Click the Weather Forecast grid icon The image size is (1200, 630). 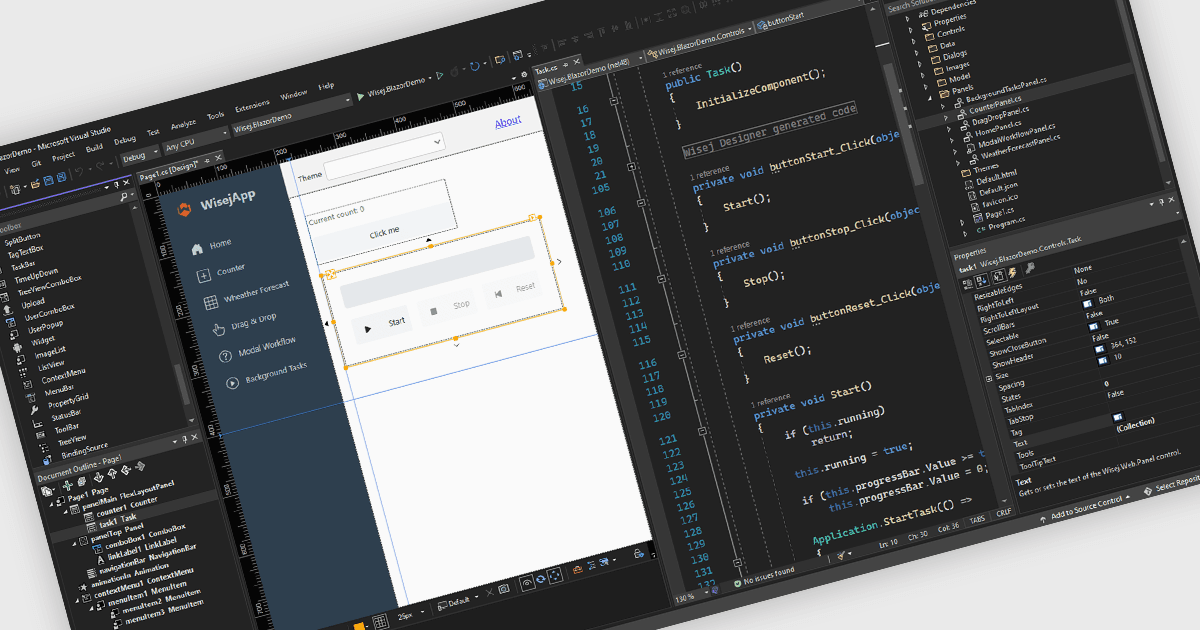(211, 302)
